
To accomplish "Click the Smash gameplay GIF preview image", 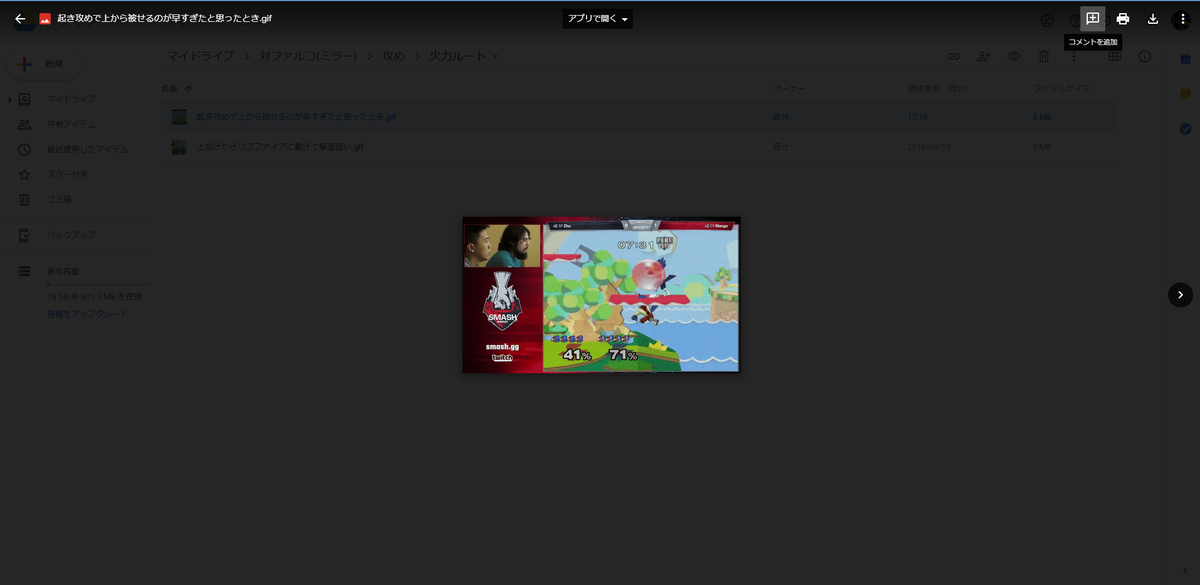I will coord(601,295).
